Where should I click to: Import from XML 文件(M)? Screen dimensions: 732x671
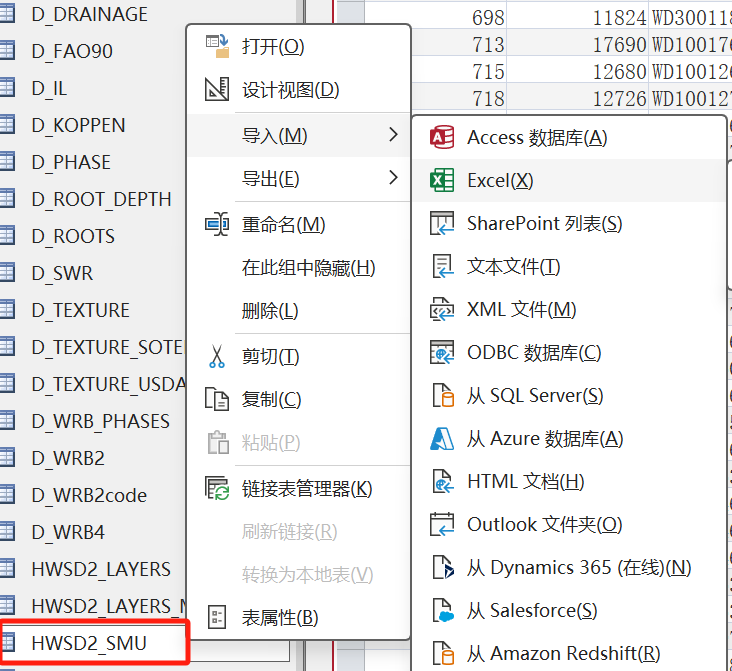[x=569, y=309]
